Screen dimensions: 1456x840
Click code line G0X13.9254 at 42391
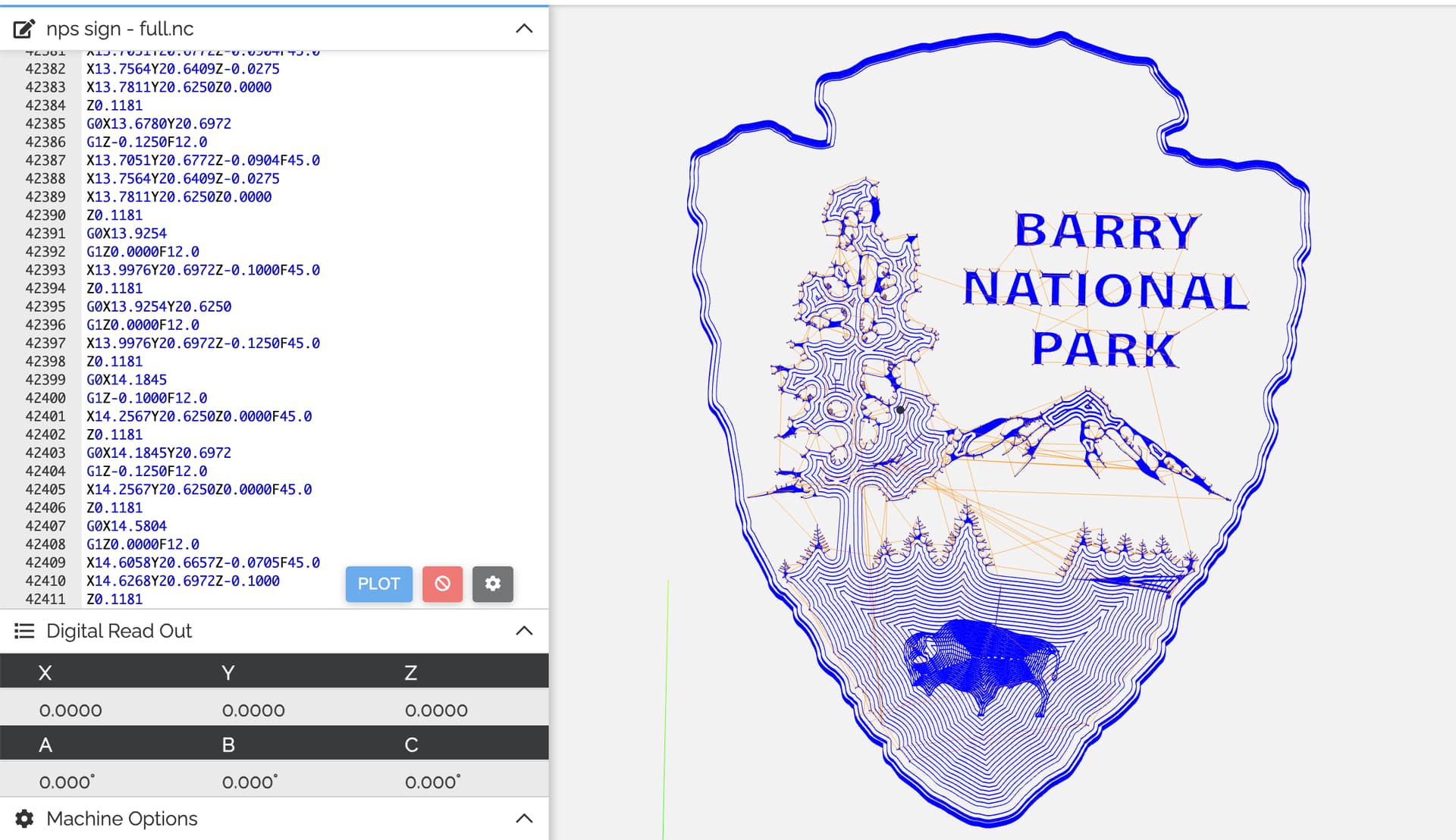[x=127, y=234]
